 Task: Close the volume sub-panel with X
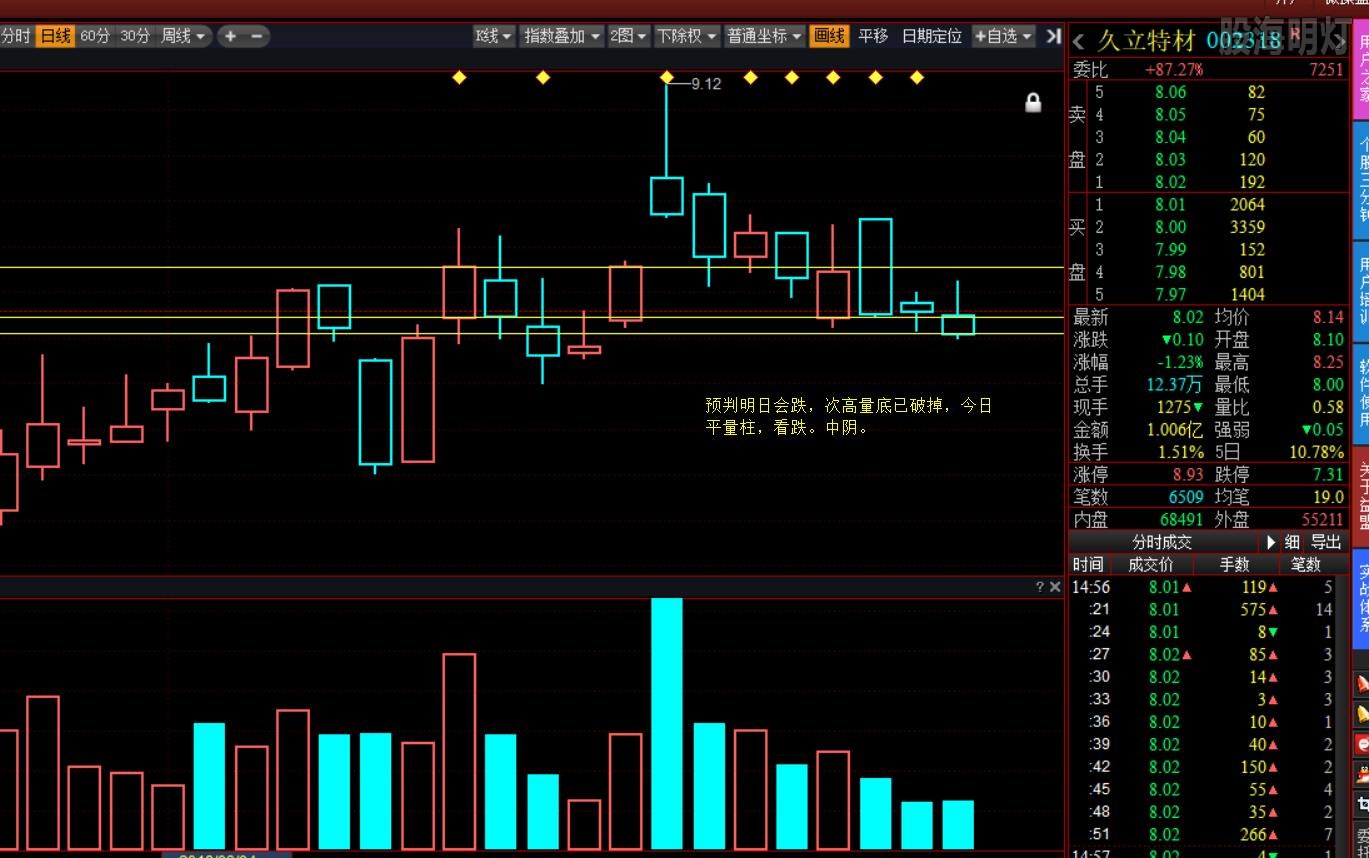pos(1055,587)
